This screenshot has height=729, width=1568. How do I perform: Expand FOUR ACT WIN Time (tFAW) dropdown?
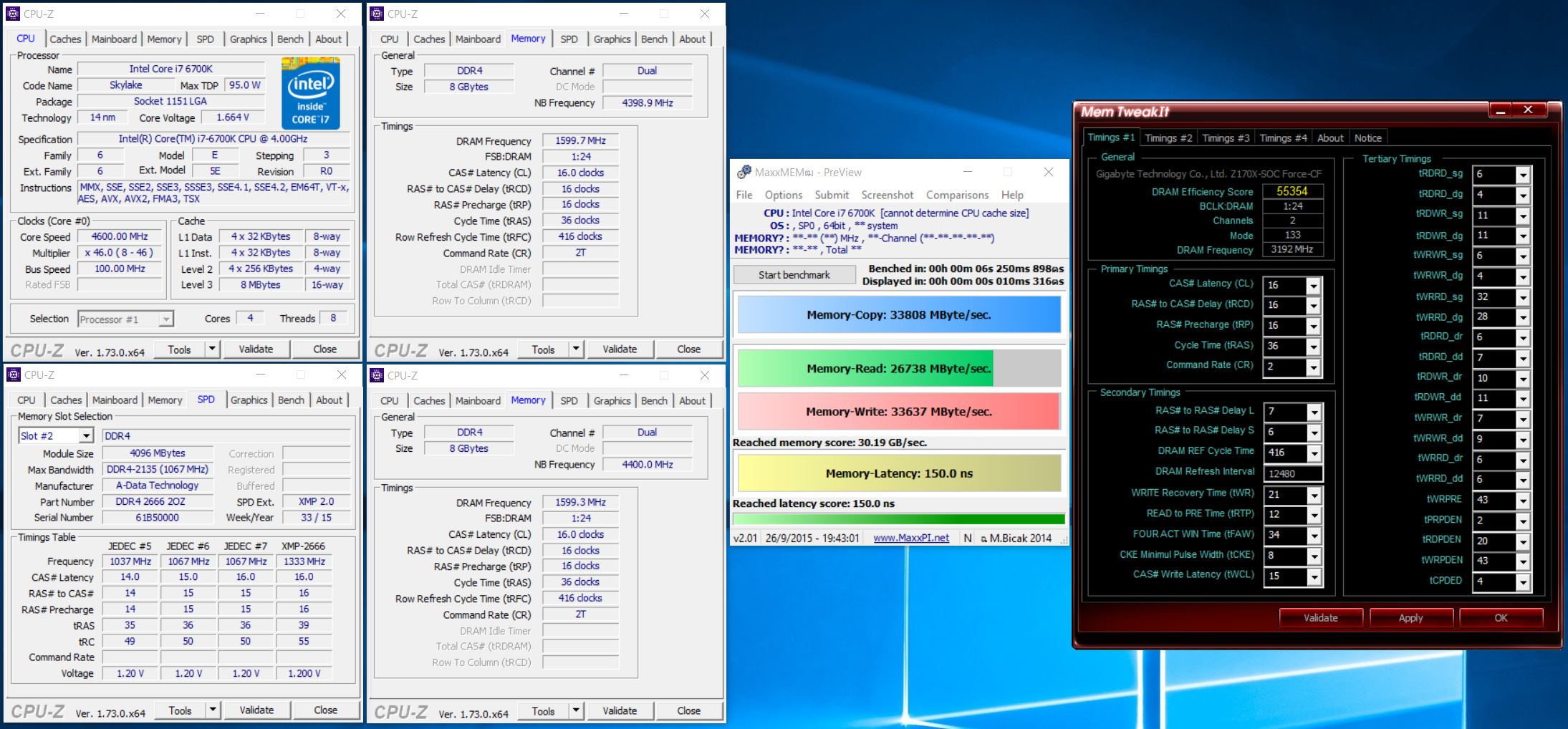1313,536
